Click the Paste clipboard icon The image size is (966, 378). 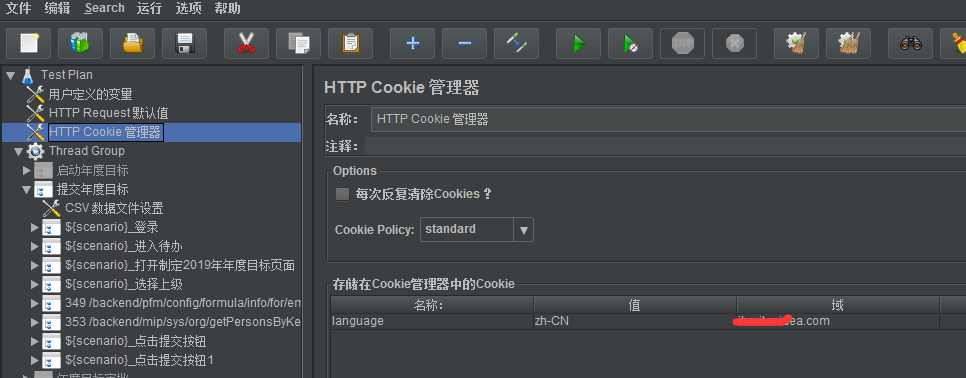click(x=351, y=44)
